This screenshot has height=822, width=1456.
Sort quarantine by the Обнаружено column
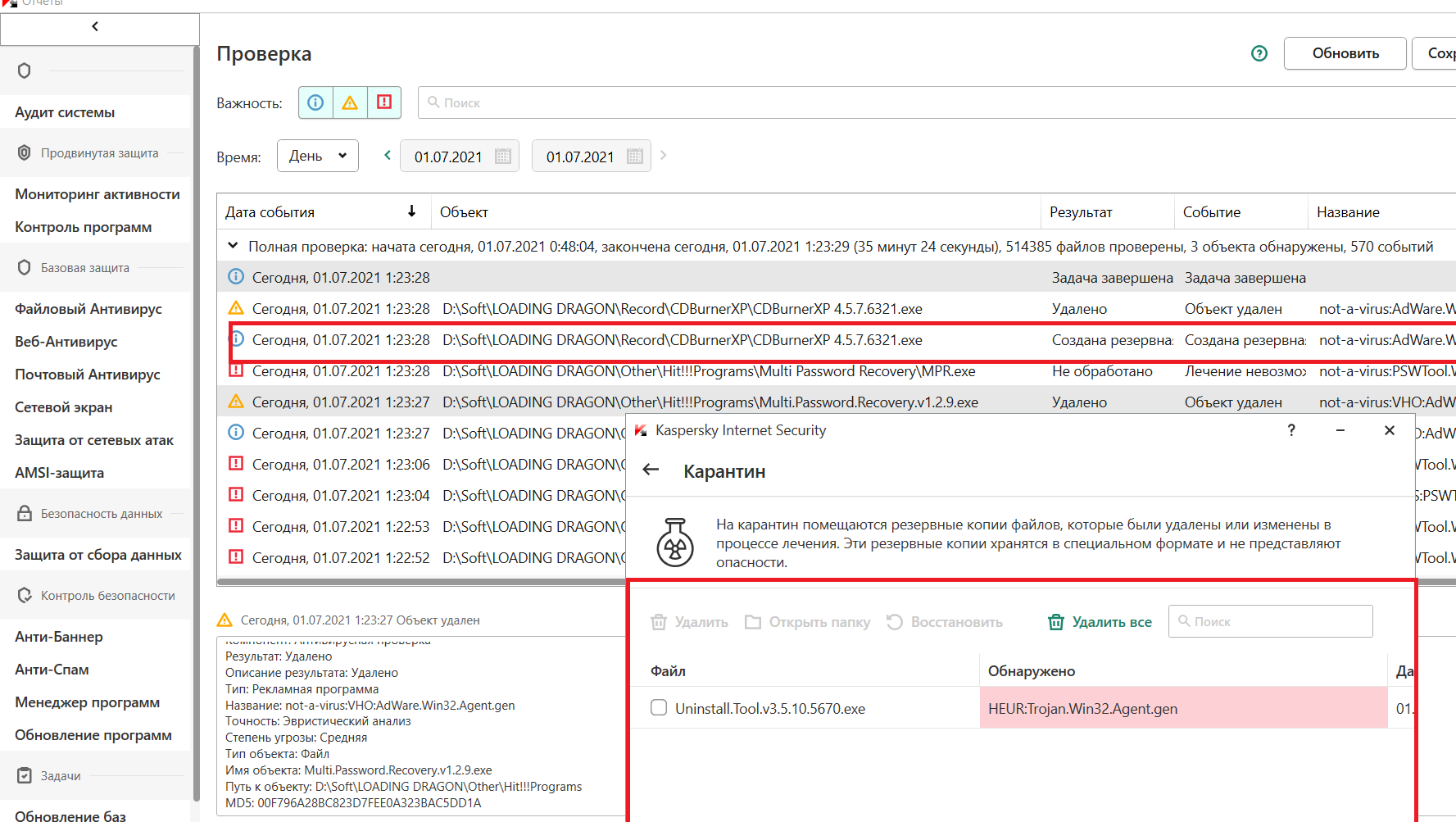coord(1183,670)
